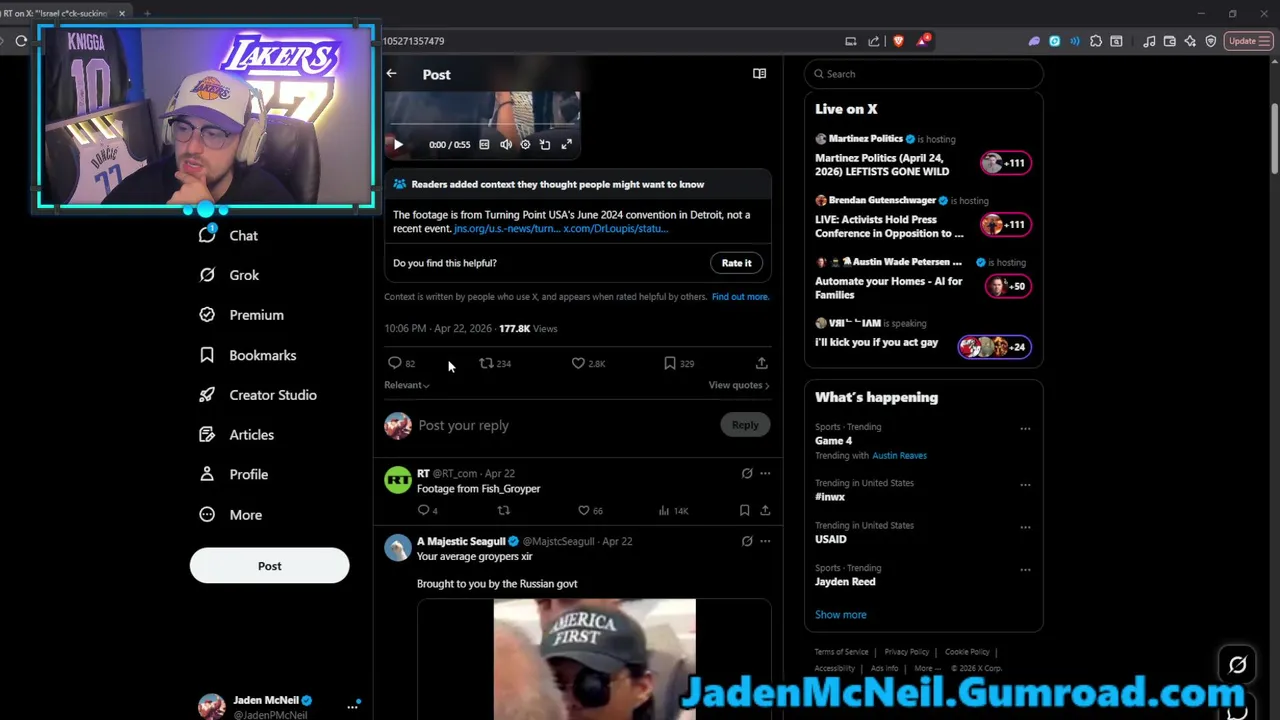This screenshot has height=720, width=1280.
Task: Open #inwx trend more options
Action: [1025, 484]
